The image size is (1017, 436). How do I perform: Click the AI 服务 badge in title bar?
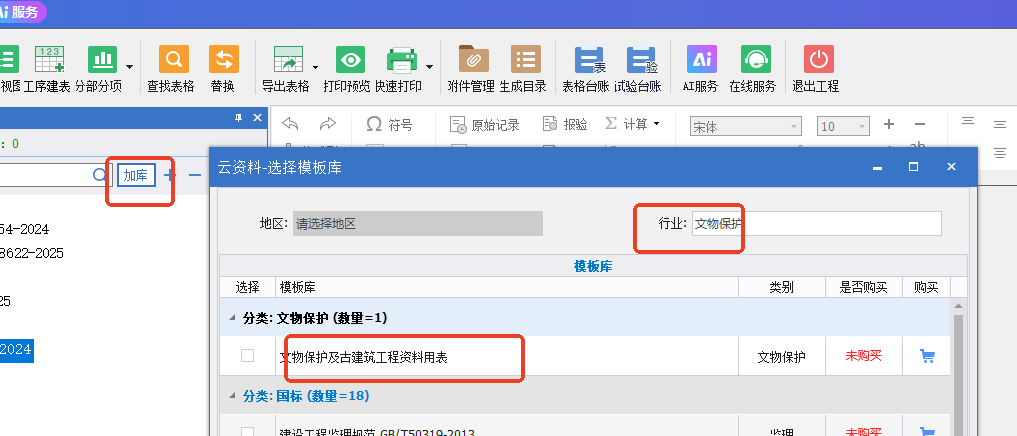23,12
